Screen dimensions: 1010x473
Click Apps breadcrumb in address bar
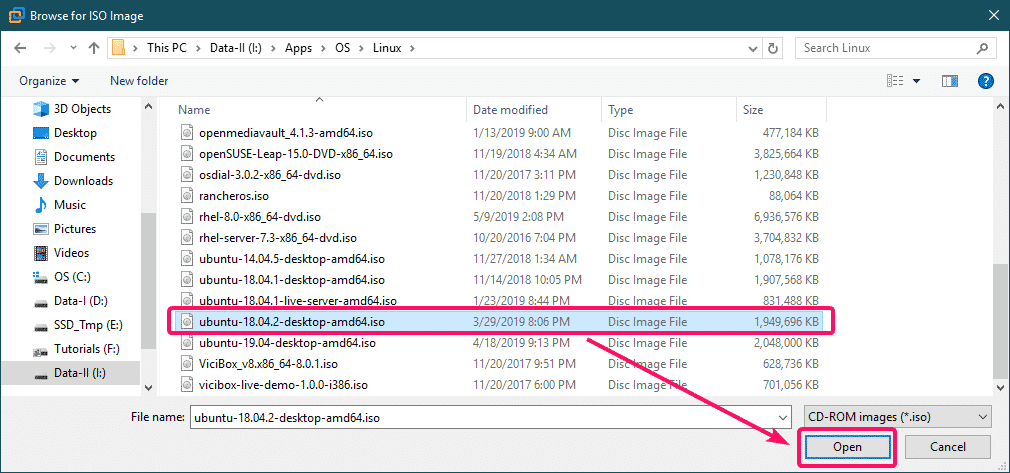tap(299, 48)
